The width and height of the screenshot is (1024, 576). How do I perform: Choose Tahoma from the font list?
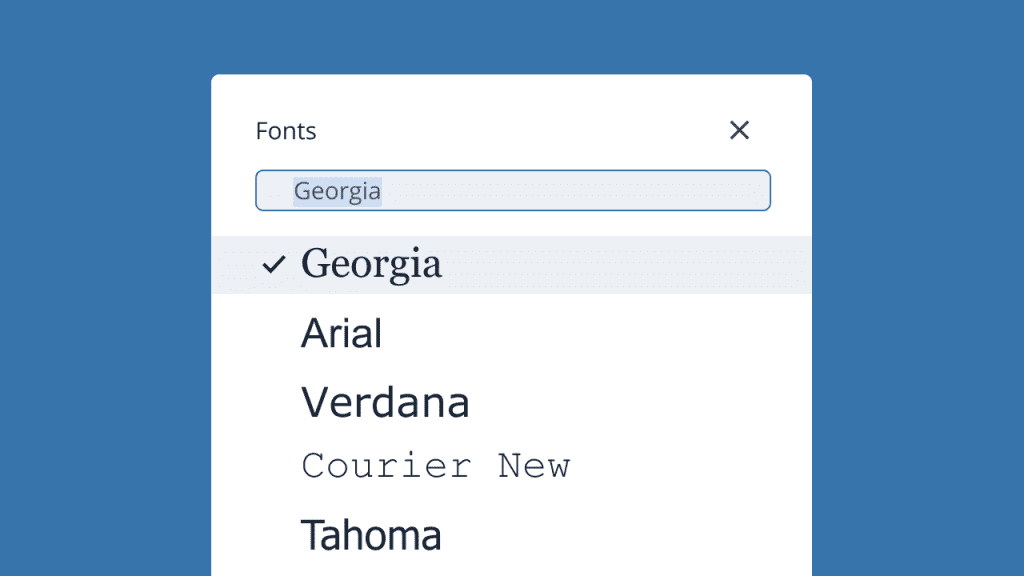point(371,534)
